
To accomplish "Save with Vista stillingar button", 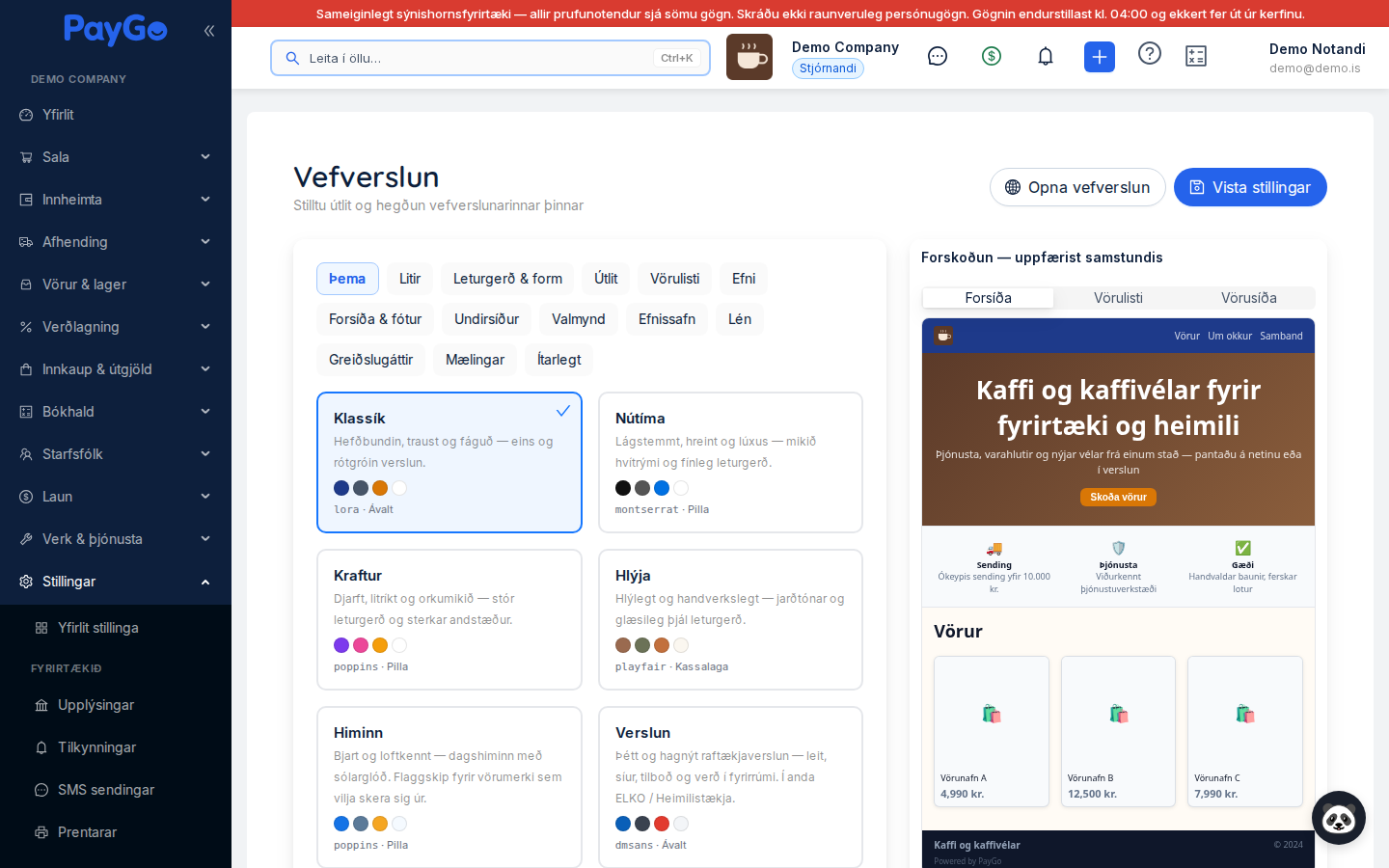I will point(1250,187).
